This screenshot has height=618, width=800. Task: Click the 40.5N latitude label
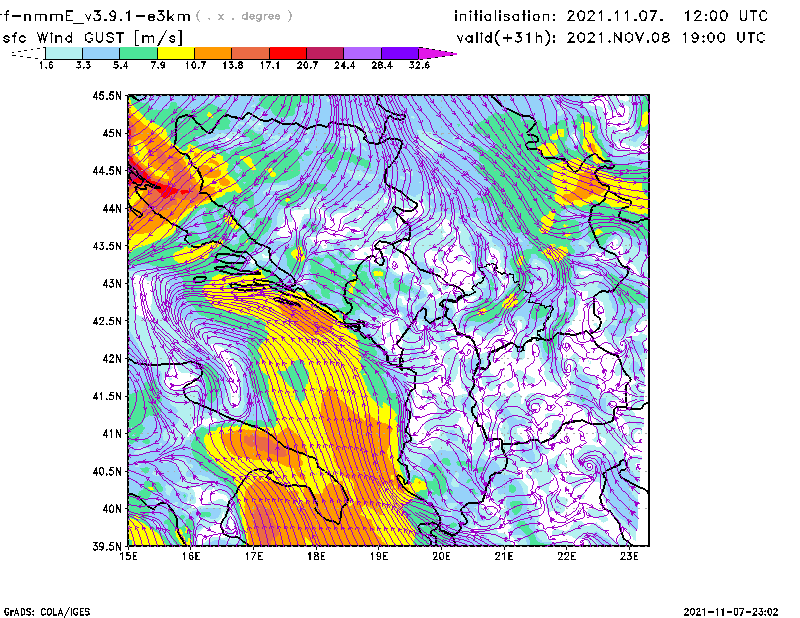coord(107,471)
